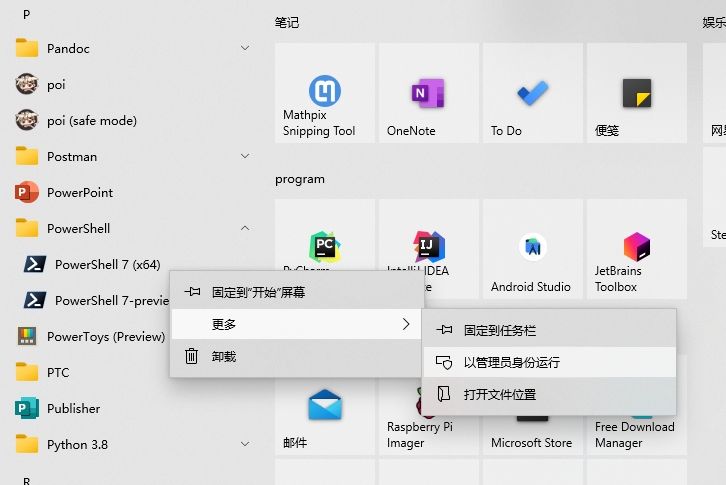Image resolution: width=726 pixels, height=485 pixels.
Task: Click the shield icon beside 以管理员身份运行
Action: click(444, 362)
